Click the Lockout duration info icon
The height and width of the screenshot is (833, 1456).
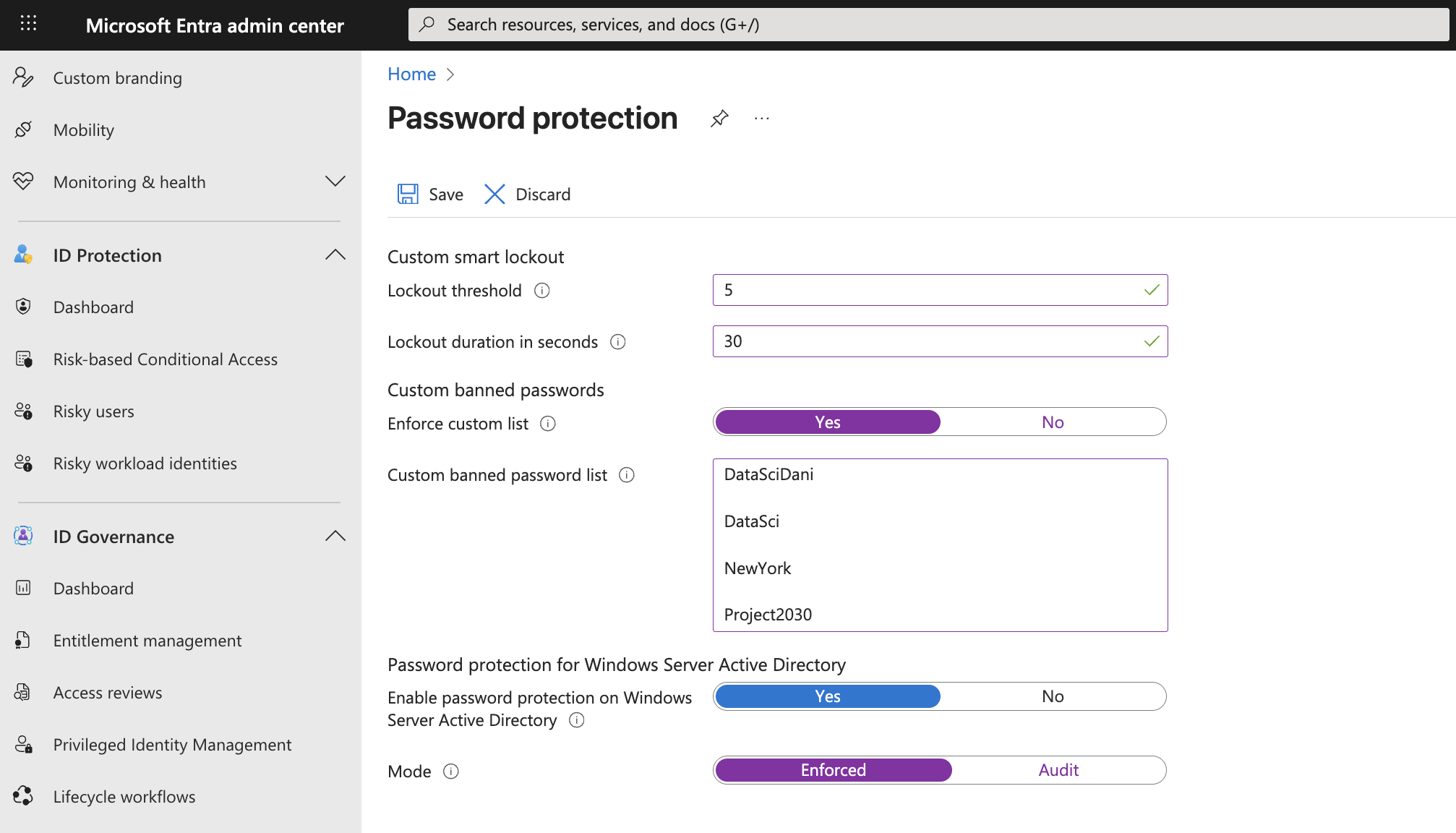[x=617, y=342]
